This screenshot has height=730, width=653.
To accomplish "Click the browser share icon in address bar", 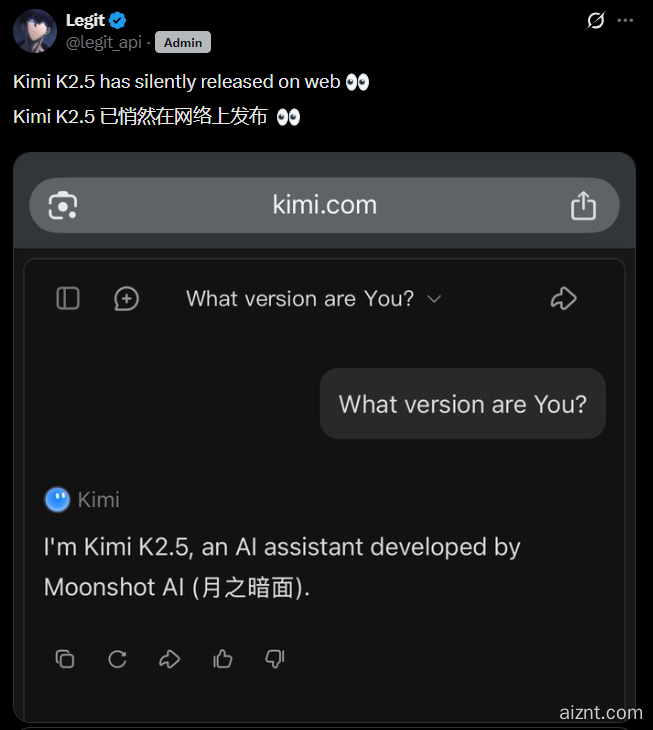I will click(x=583, y=205).
